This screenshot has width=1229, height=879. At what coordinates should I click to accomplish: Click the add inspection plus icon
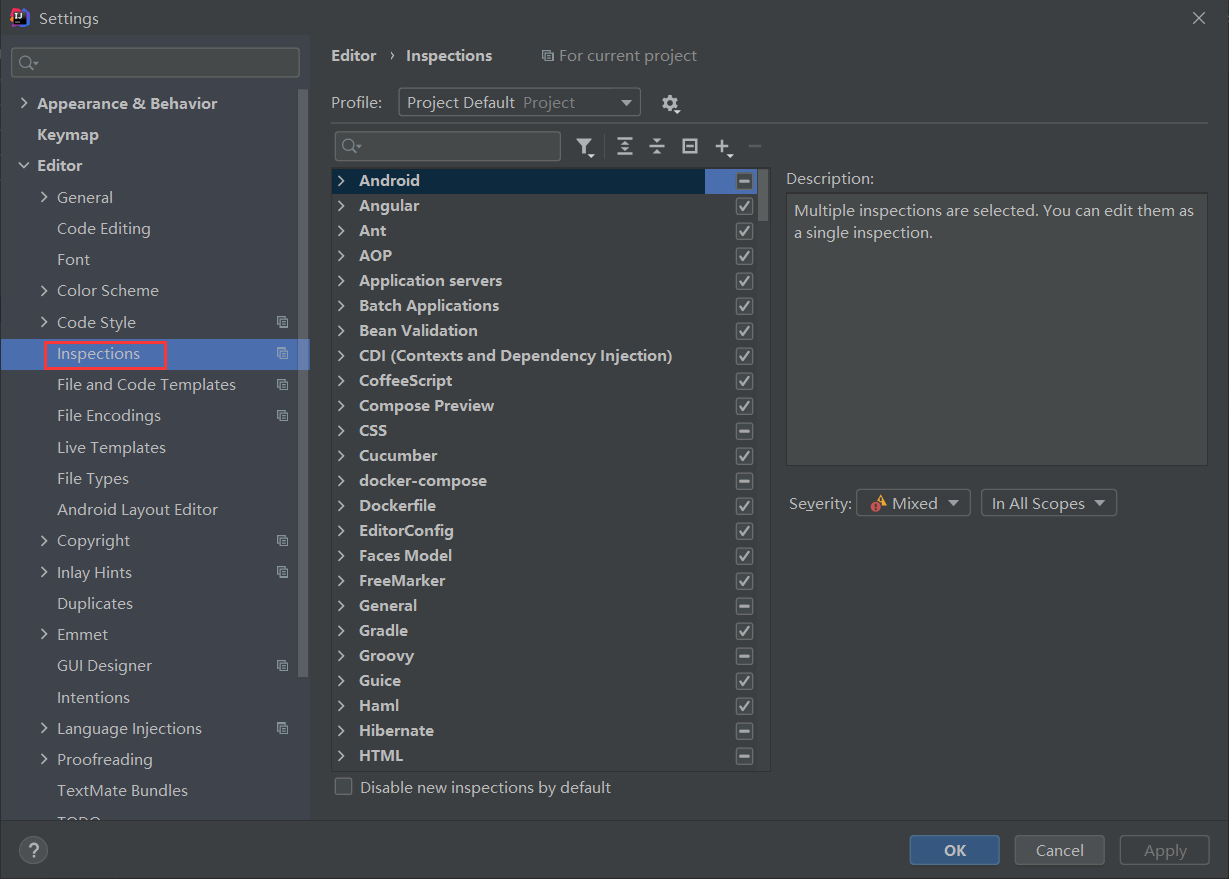click(724, 147)
